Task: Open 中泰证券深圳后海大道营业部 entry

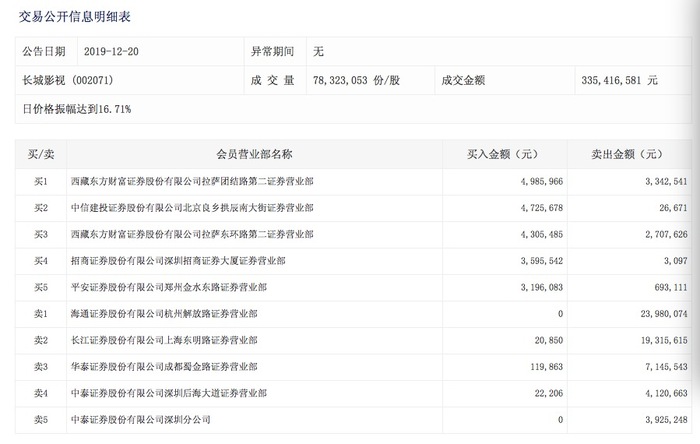Action: 169,393
